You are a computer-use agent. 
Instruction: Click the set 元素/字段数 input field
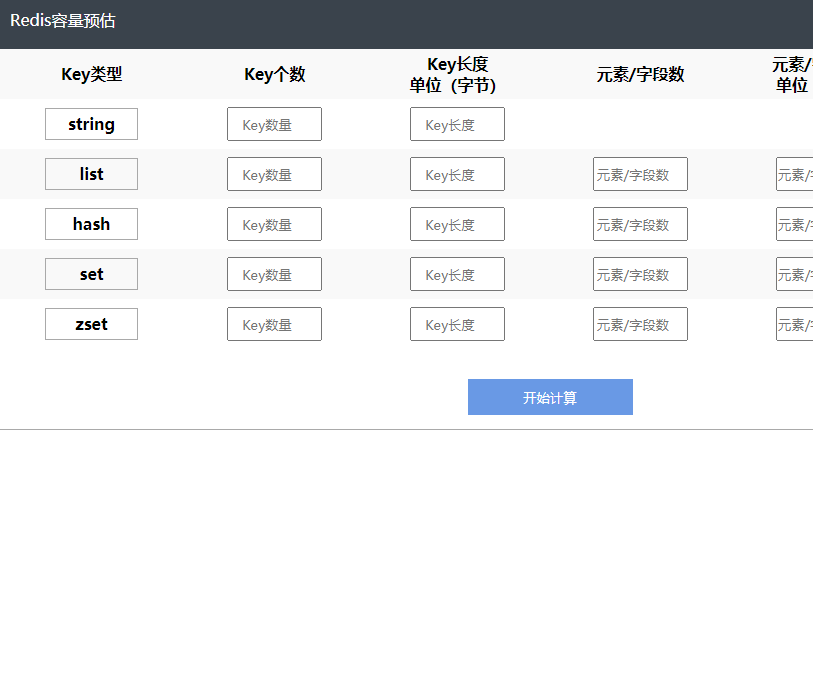point(640,274)
